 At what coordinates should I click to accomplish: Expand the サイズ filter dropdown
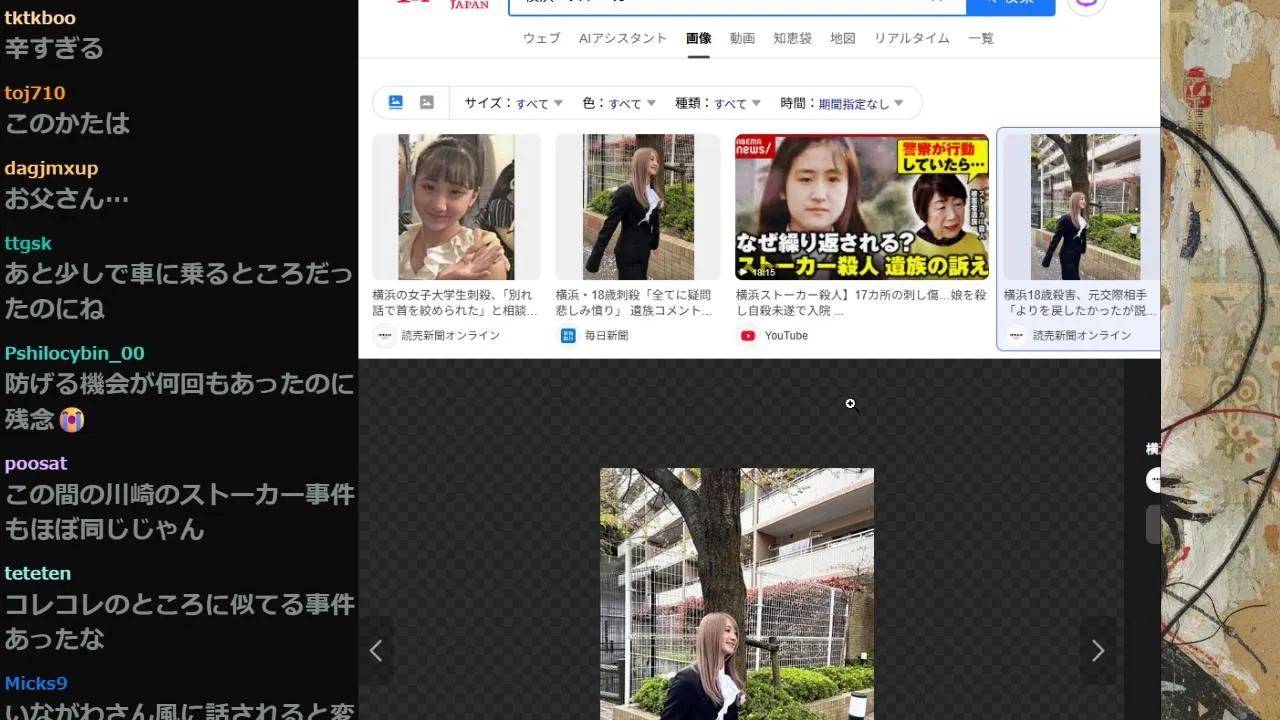513,103
